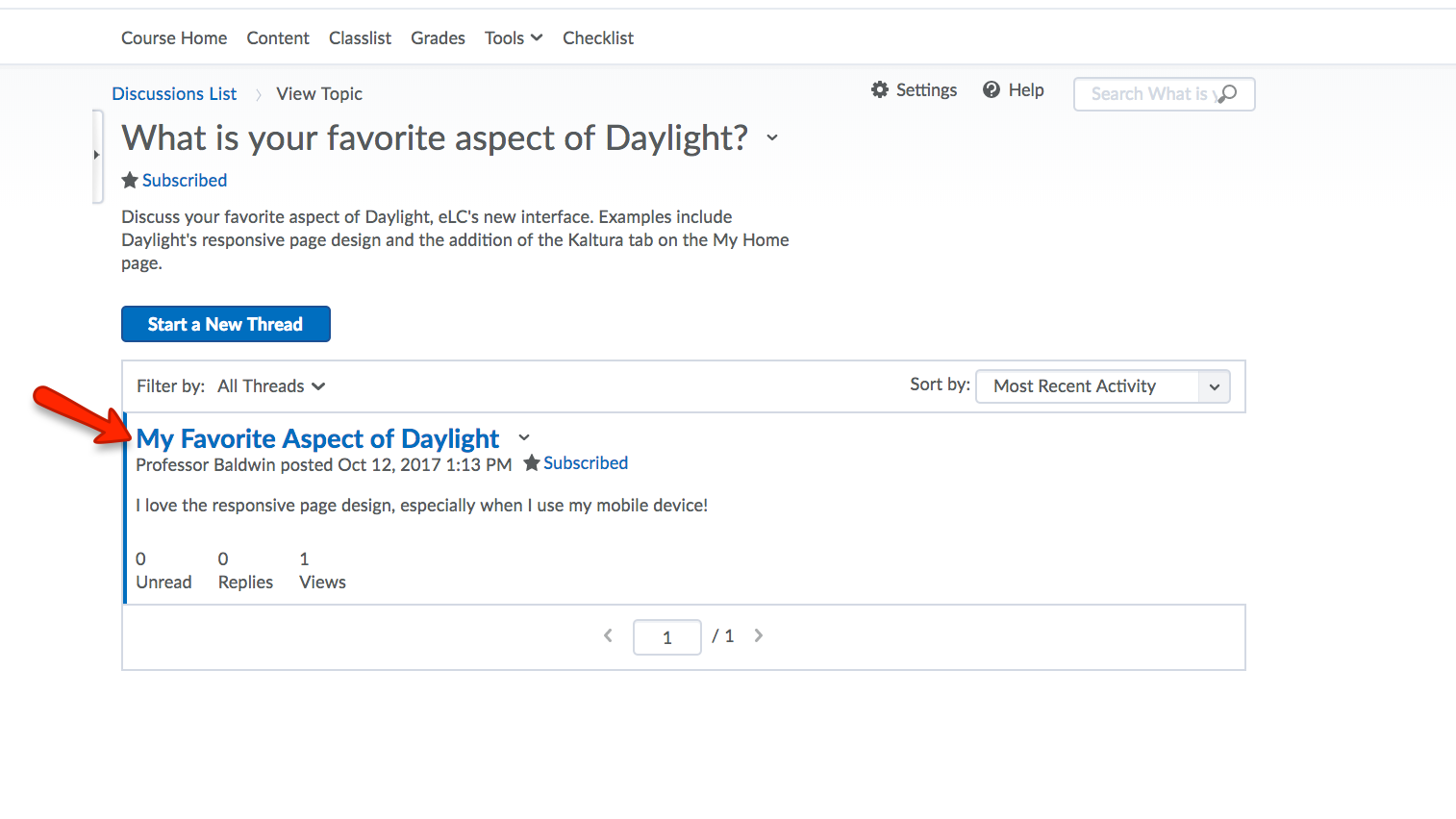Open Help via the question mark icon
Viewport: 1456px width, 819px height.
click(992, 90)
